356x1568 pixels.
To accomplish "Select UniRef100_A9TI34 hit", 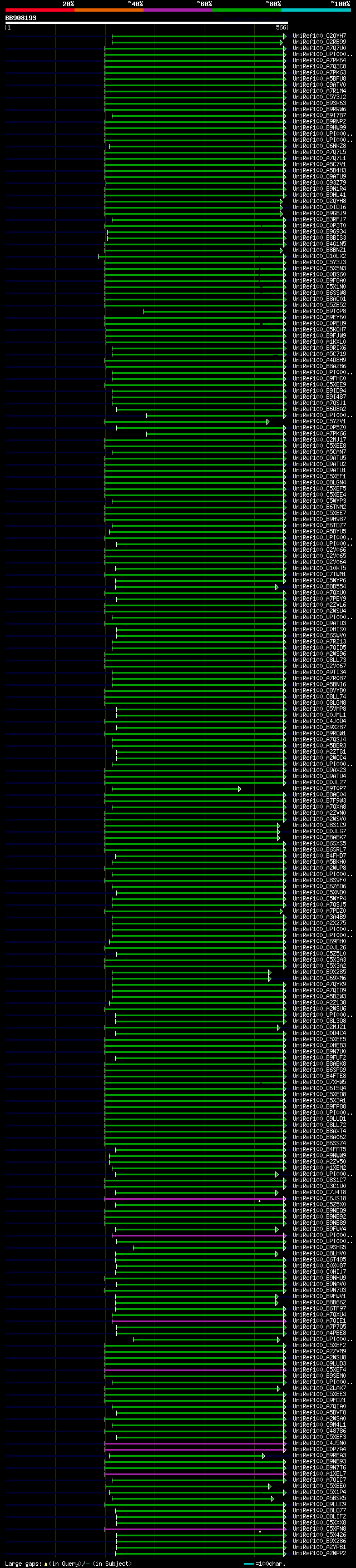I will pos(319,672).
